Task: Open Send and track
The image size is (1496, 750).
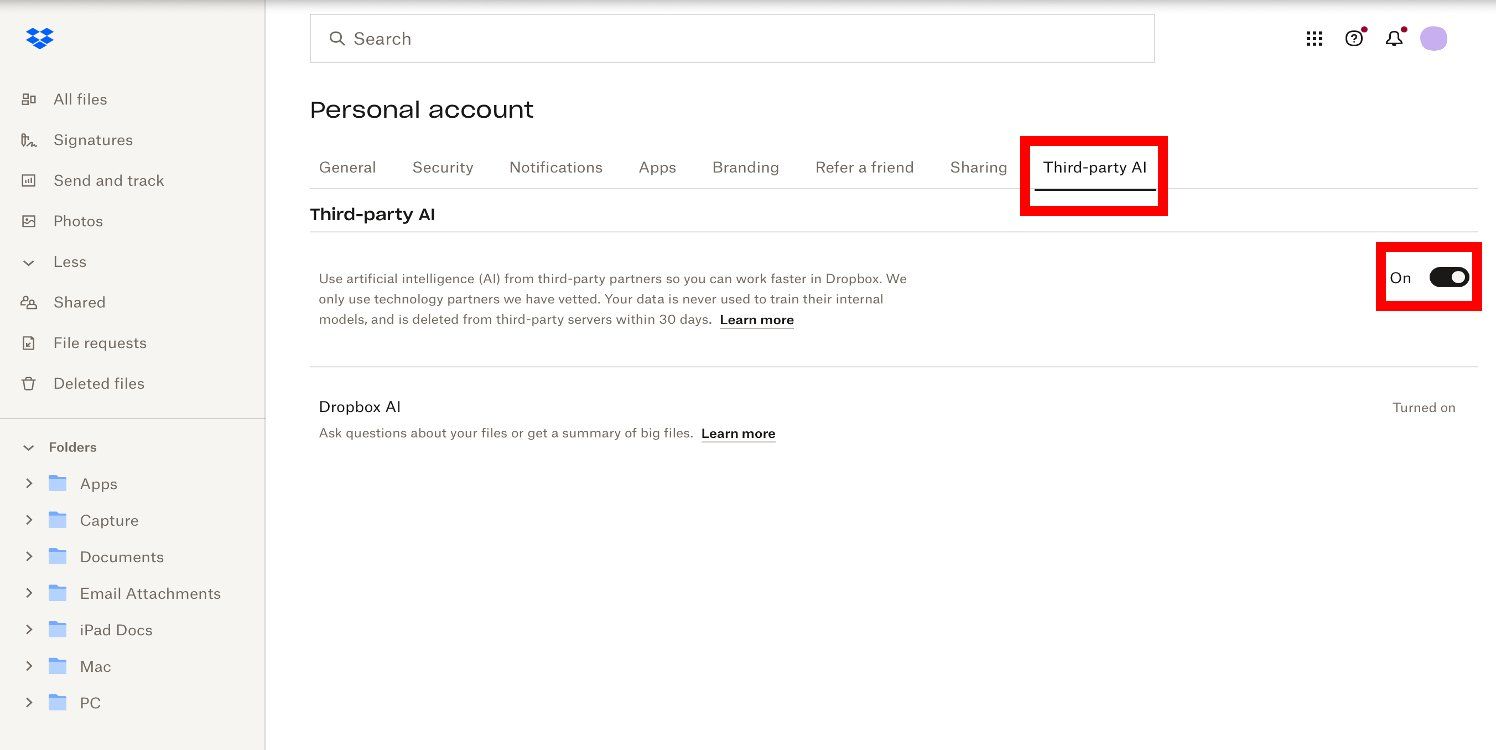Action: pos(109,181)
